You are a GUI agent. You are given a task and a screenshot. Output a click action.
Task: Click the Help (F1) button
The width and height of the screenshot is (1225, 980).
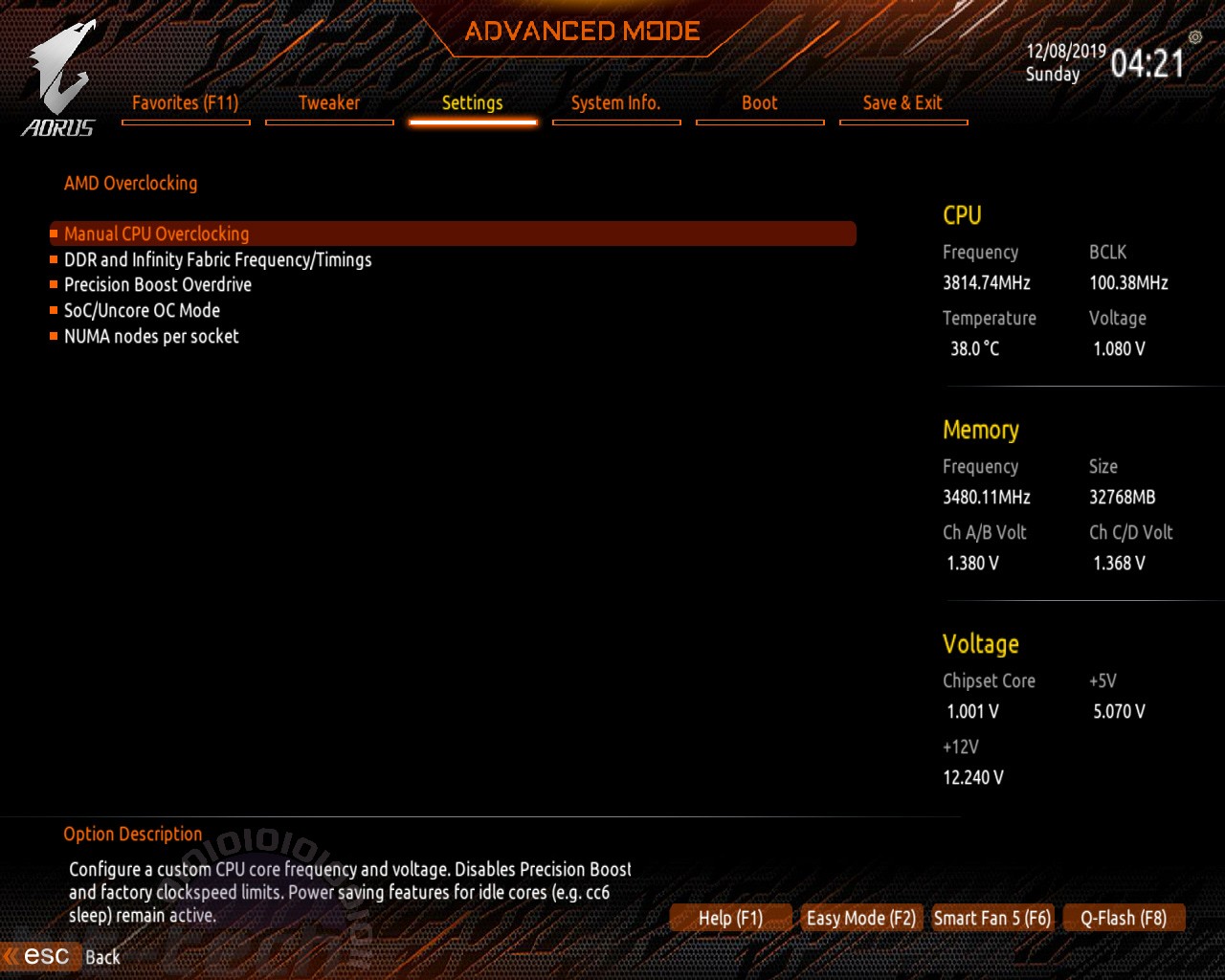[x=731, y=918]
